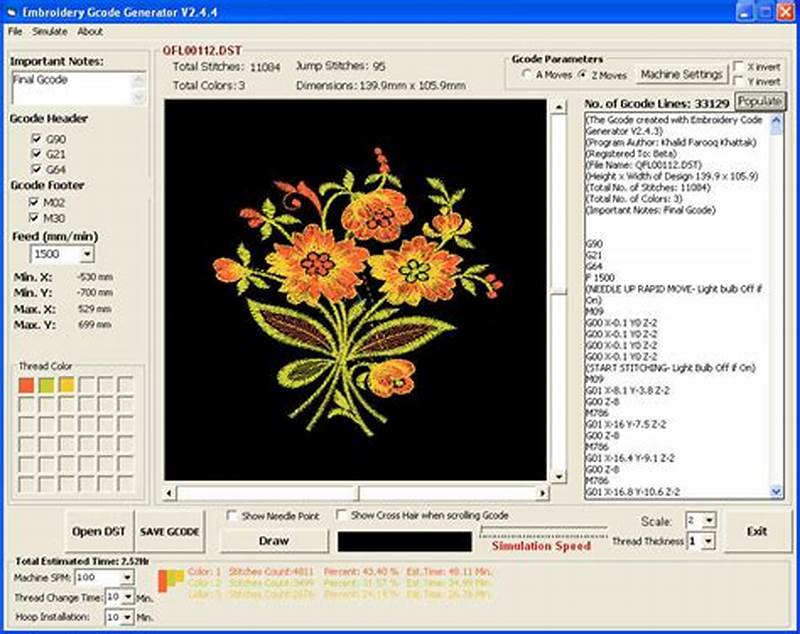This screenshot has height=634, width=800.
Task: Select the A Moves radio button
Action: point(524,73)
